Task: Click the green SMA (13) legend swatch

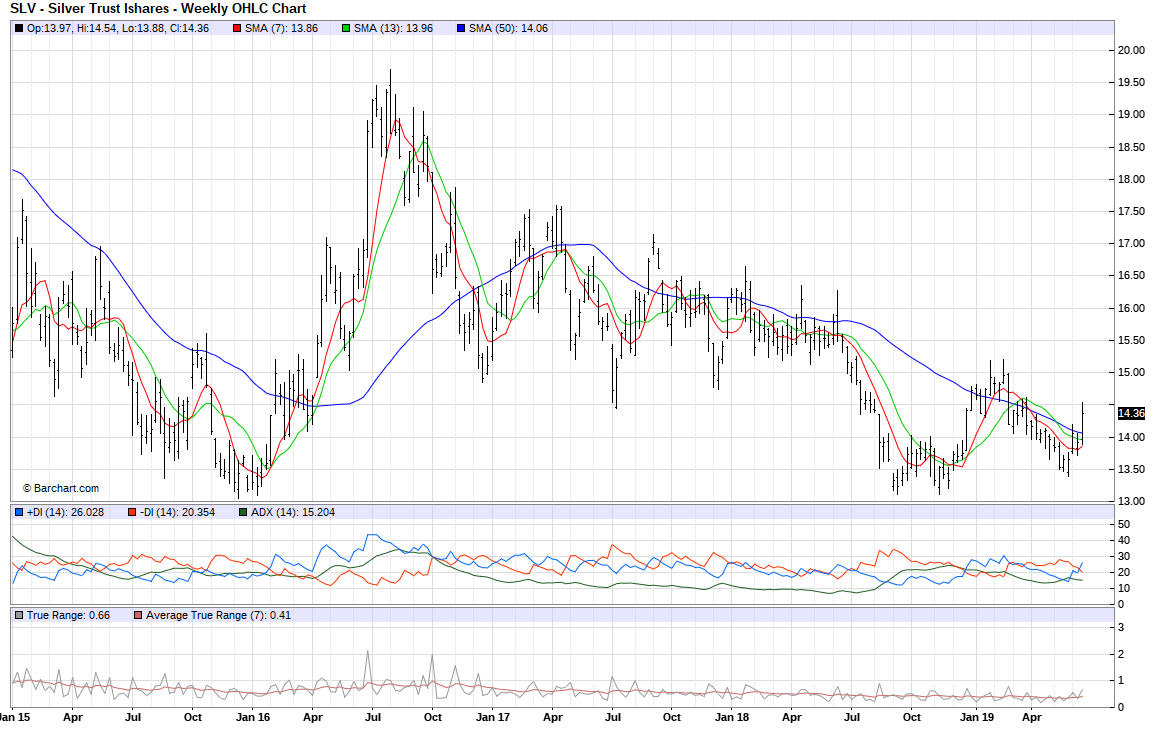Action: [x=346, y=28]
